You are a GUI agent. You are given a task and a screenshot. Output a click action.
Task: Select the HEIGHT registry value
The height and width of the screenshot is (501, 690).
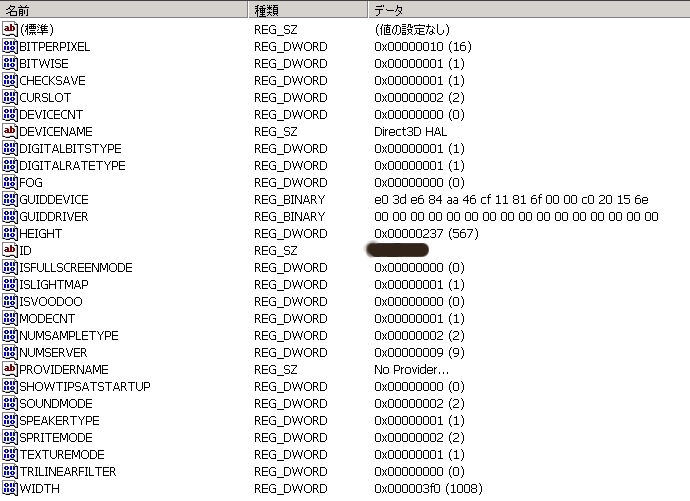41,234
